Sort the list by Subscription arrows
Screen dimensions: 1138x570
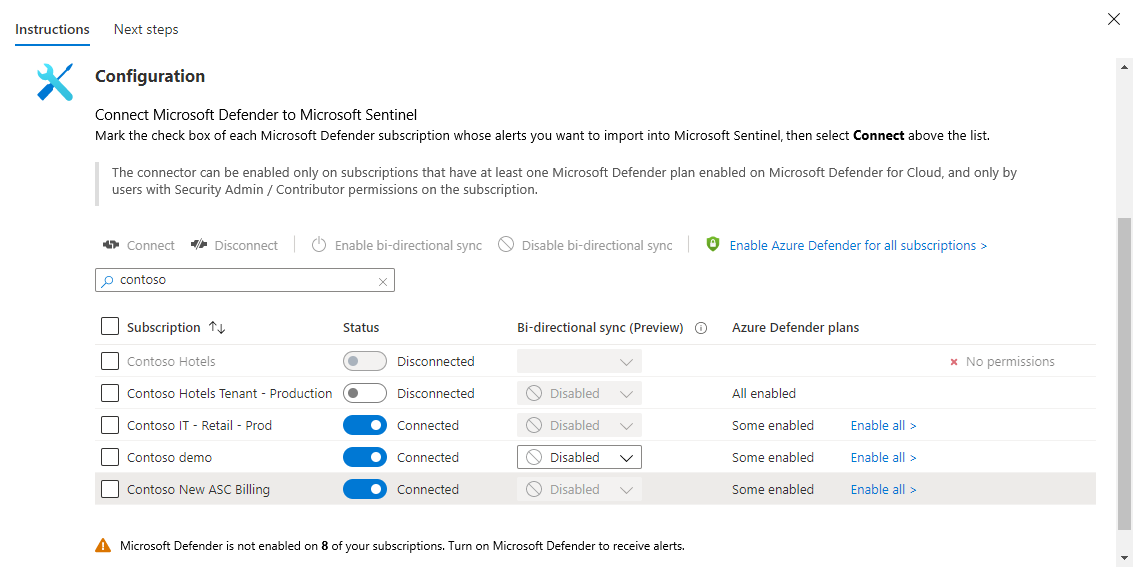click(x=217, y=328)
